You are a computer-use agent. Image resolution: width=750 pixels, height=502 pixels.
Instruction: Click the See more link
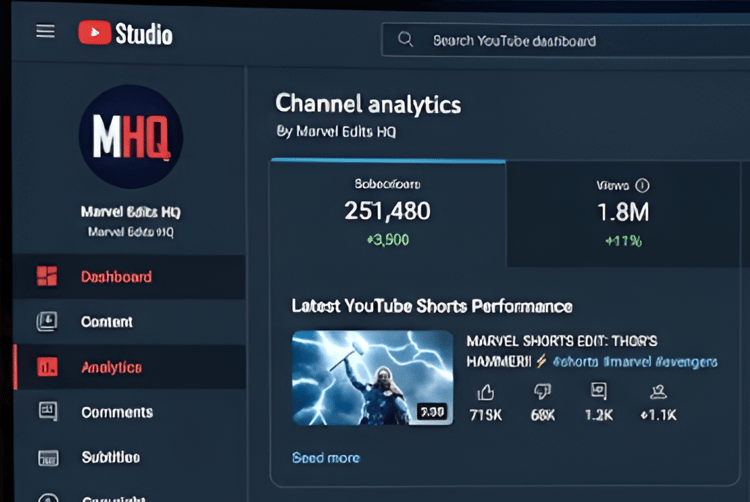coord(326,458)
